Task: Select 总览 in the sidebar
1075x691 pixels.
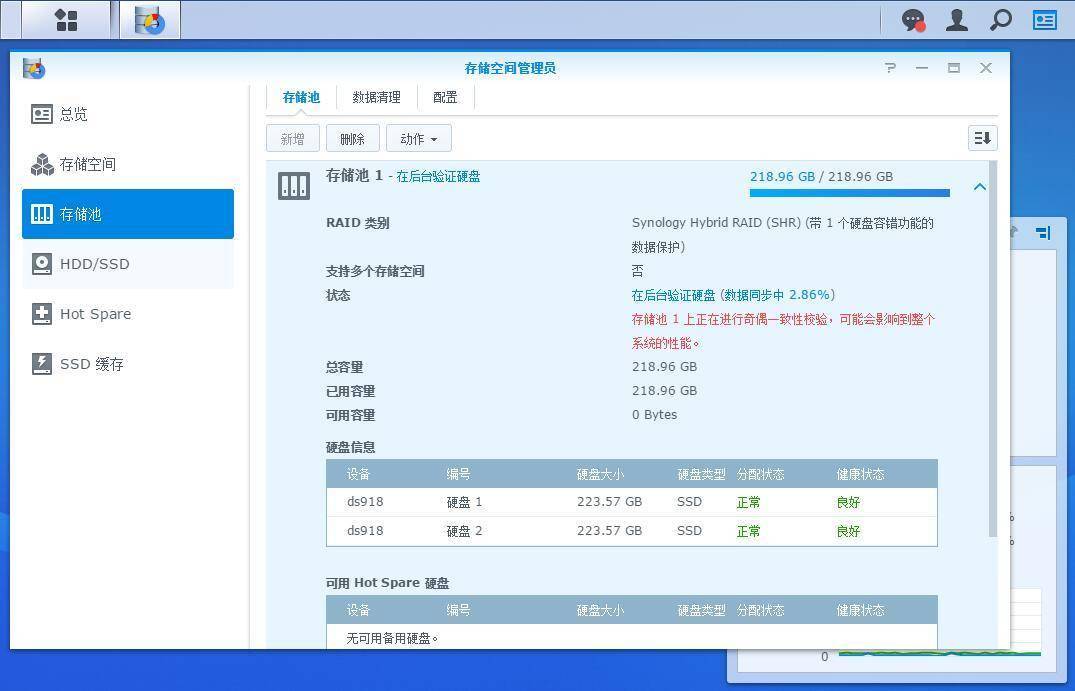Action: click(128, 114)
